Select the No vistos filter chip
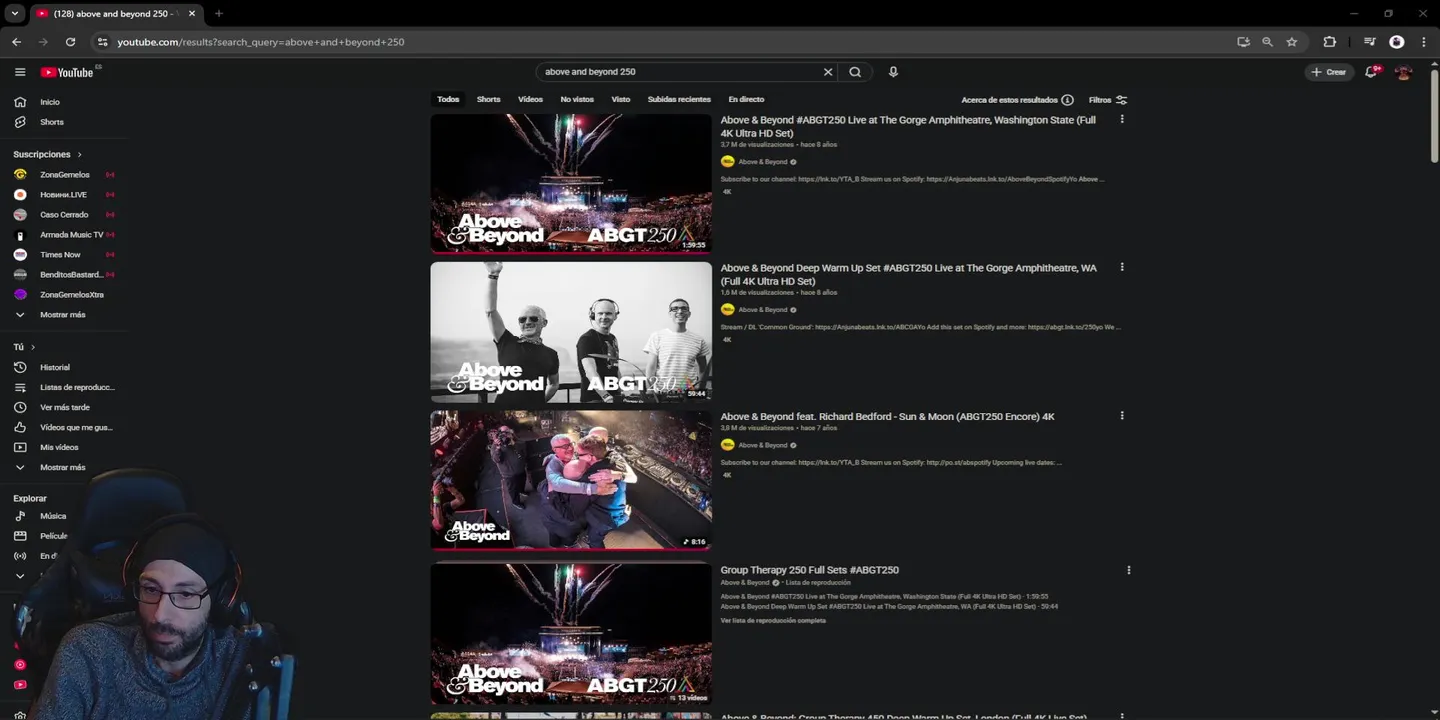This screenshot has width=1440, height=720. pos(577,99)
